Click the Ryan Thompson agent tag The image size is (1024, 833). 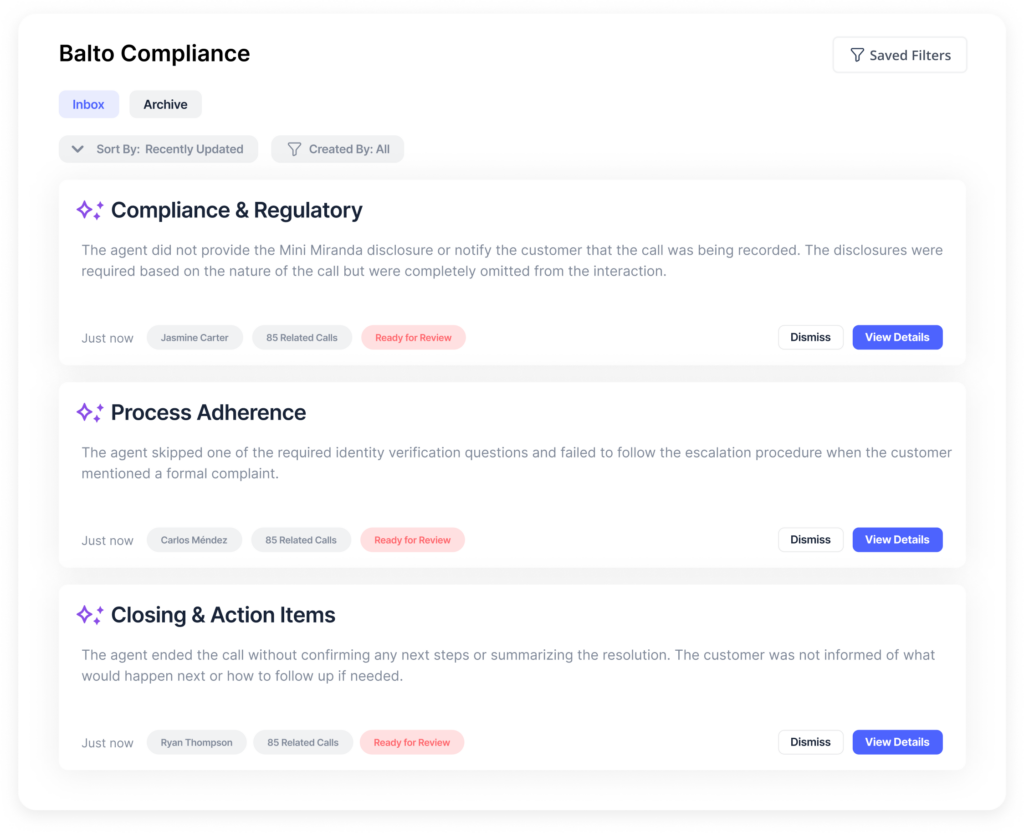pyautogui.click(x=197, y=742)
